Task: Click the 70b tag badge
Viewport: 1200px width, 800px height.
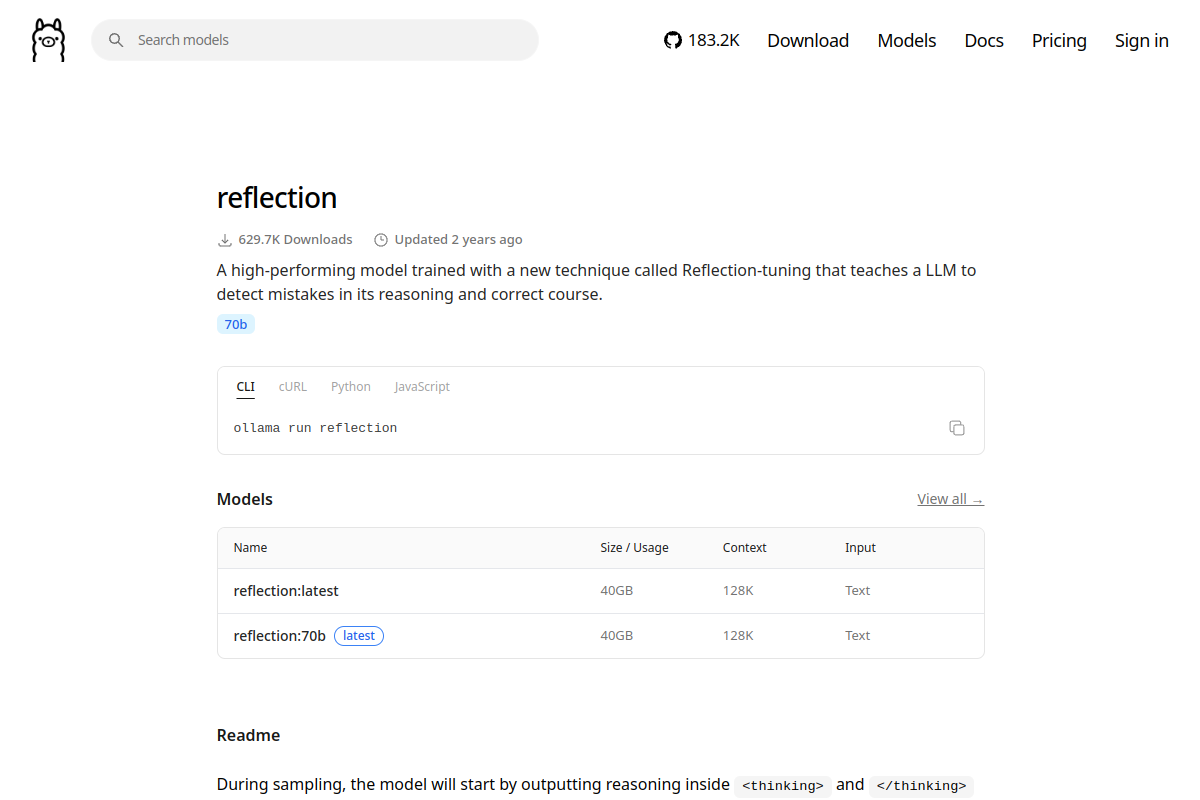Action: pos(236,324)
